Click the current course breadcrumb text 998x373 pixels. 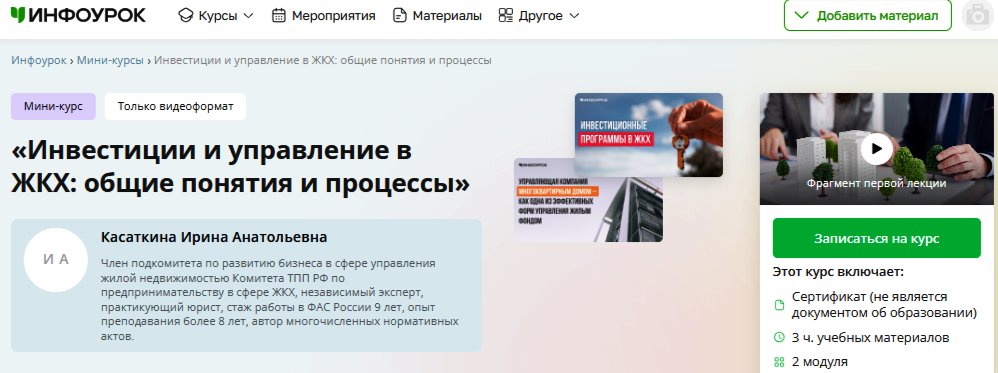(x=323, y=60)
